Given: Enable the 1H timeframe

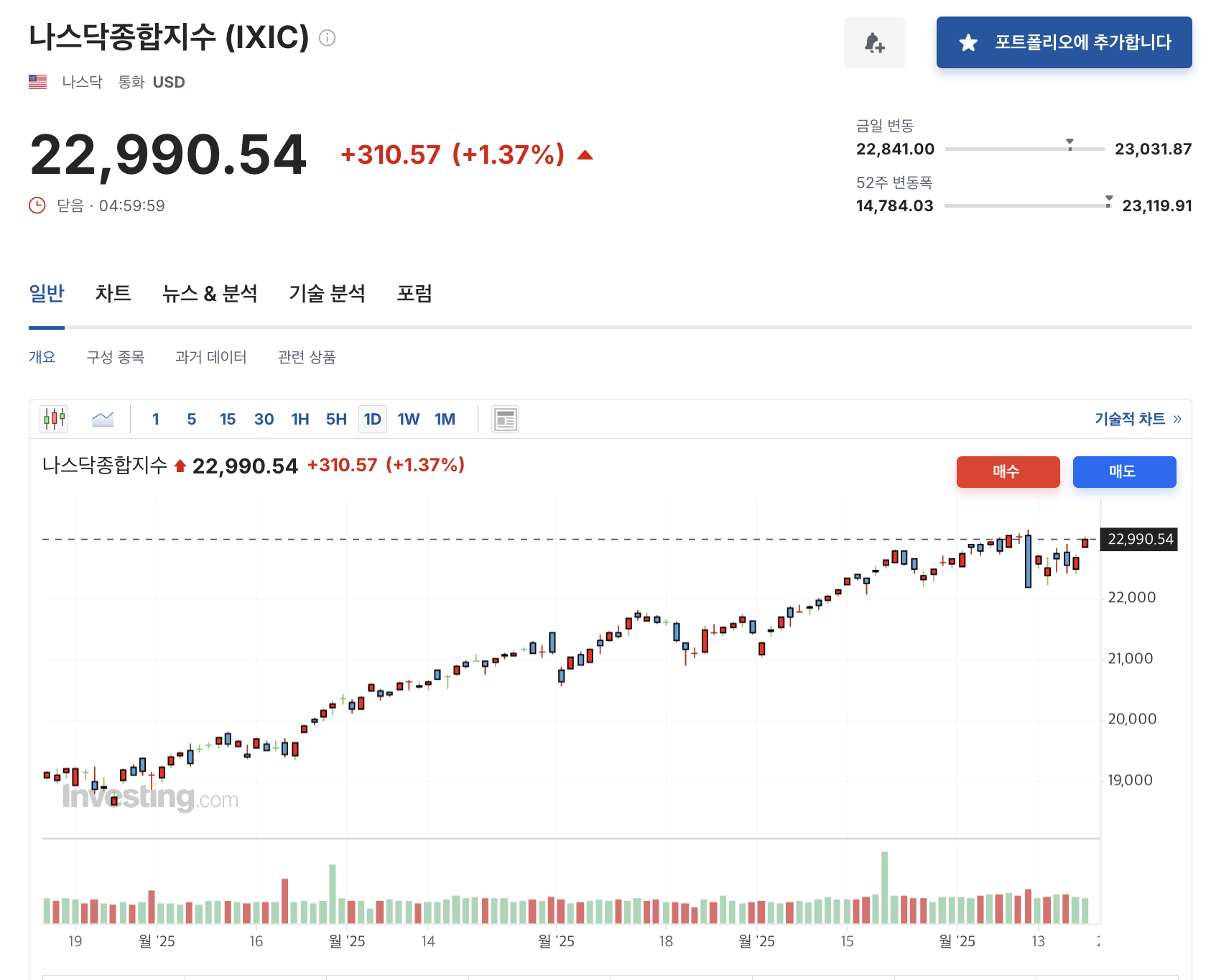Looking at the screenshot, I should [300, 419].
